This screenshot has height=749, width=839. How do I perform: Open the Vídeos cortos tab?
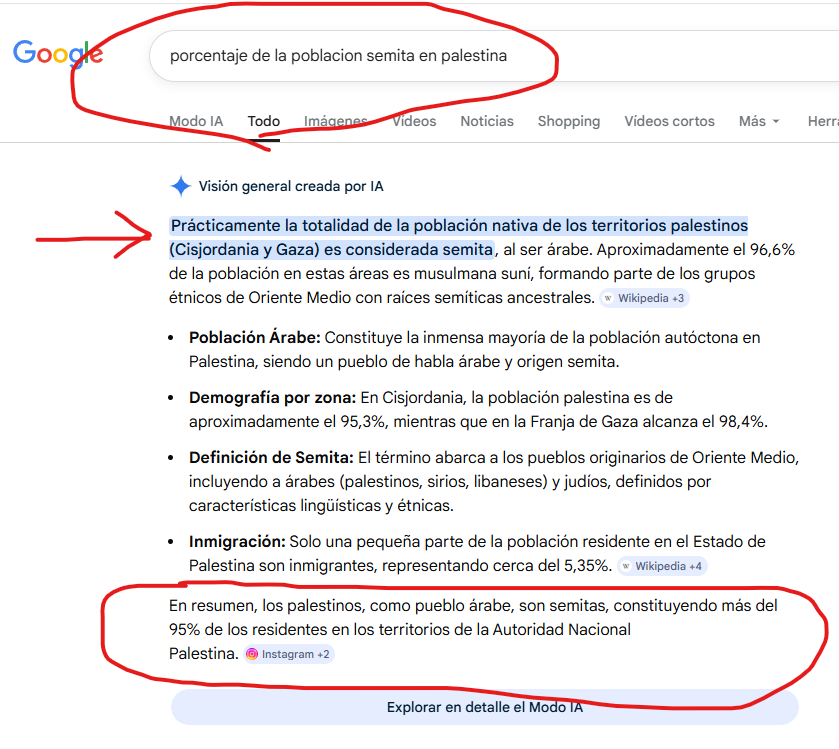pos(669,121)
